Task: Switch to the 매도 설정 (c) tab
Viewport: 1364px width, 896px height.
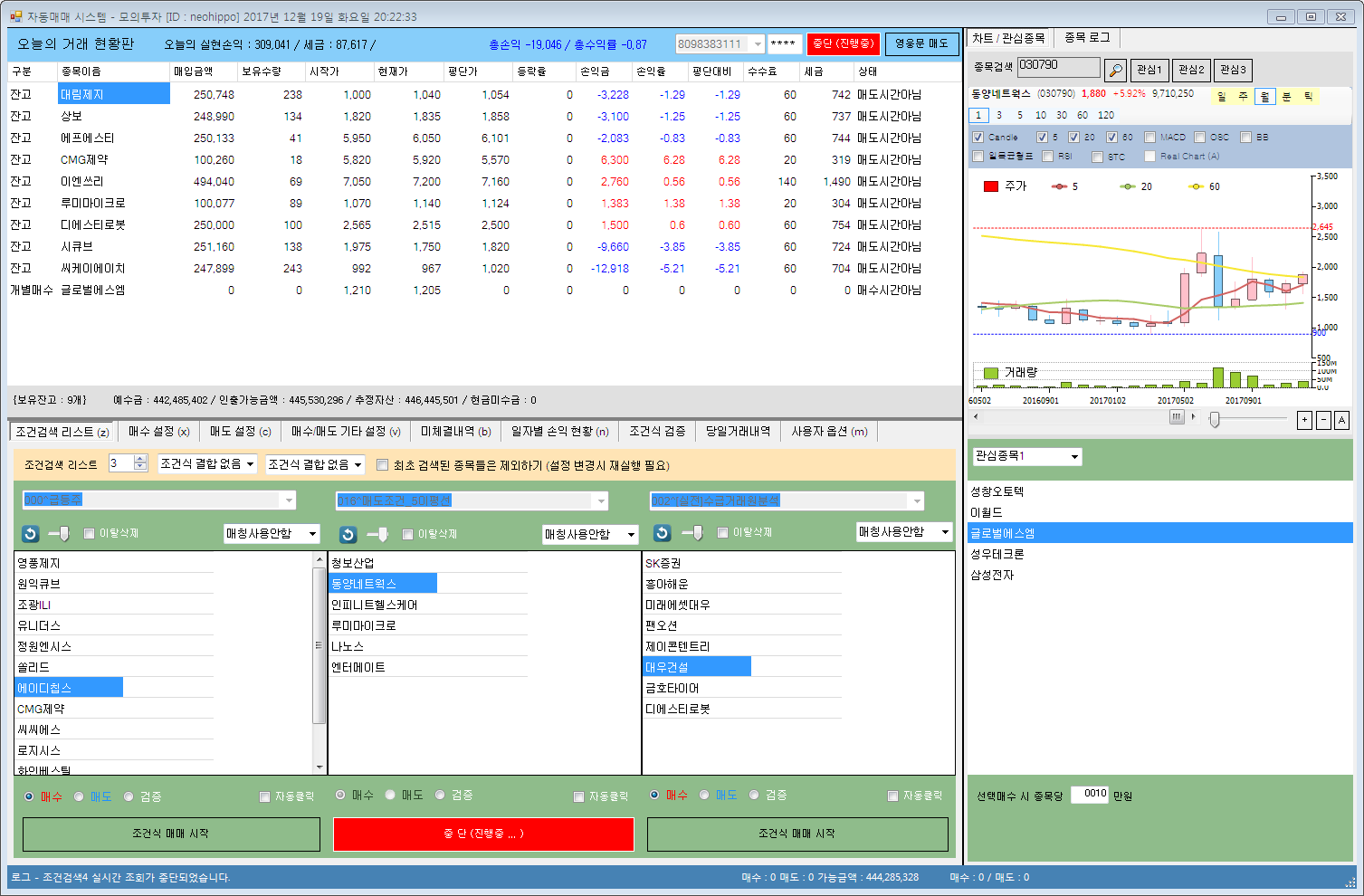Action: pos(241,432)
